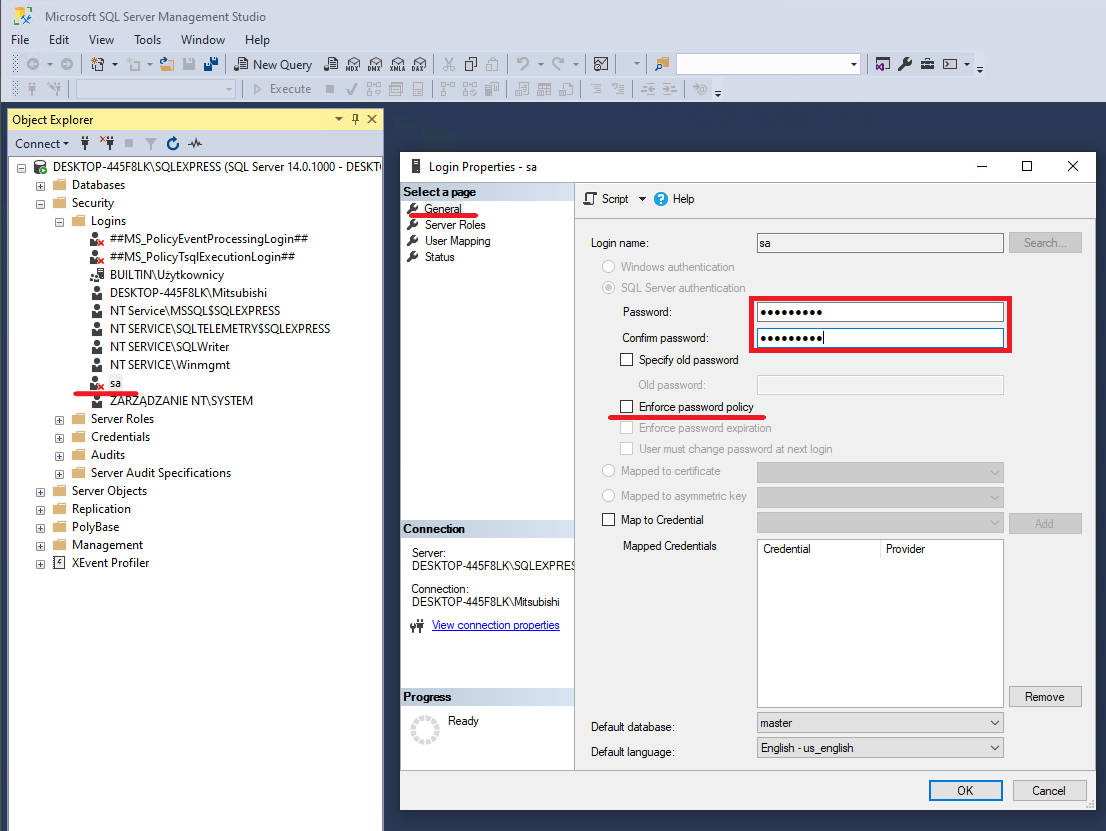The width and height of the screenshot is (1106, 831).
Task: Select the General page
Action: [443, 209]
